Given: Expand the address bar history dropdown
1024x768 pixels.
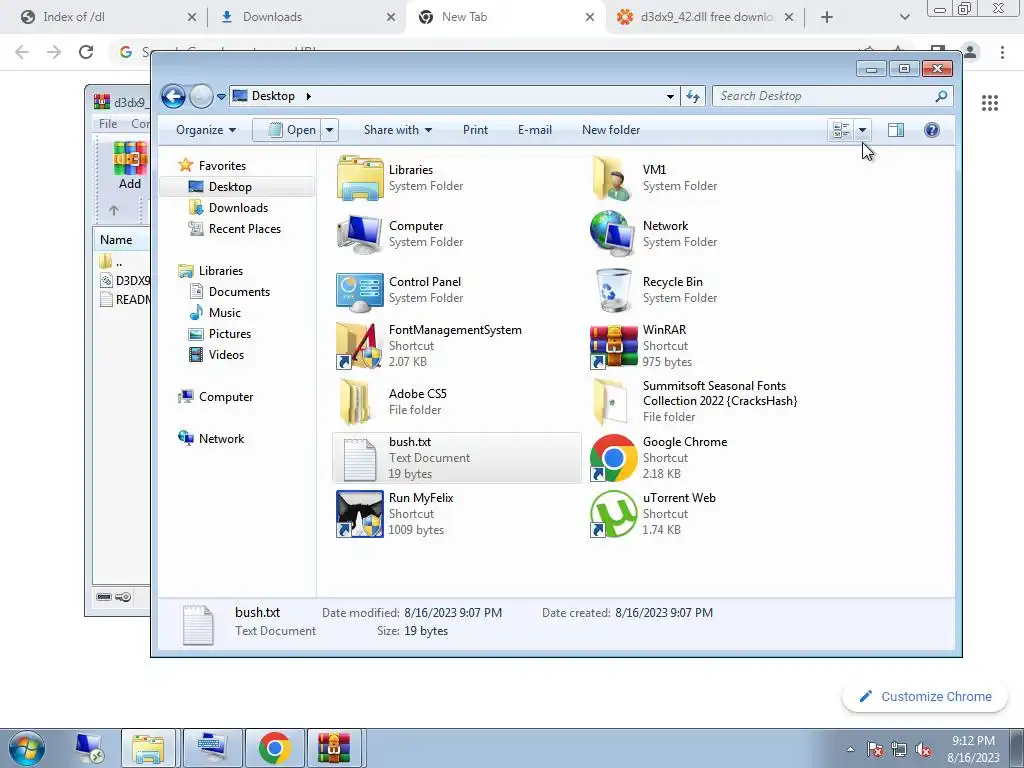Looking at the screenshot, I should [670, 97].
